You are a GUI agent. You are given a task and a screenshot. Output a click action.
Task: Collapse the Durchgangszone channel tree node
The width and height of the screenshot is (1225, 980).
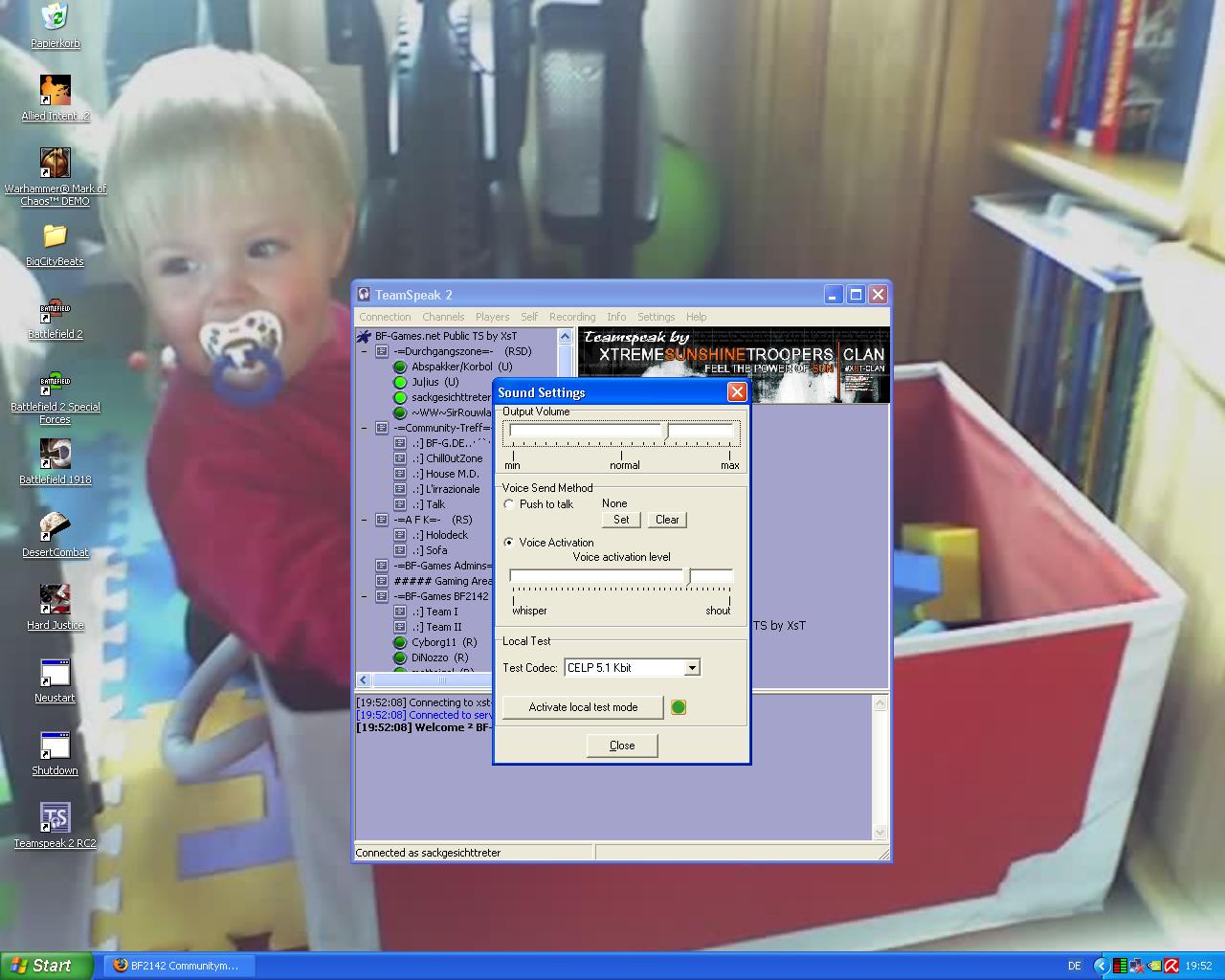(x=364, y=351)
